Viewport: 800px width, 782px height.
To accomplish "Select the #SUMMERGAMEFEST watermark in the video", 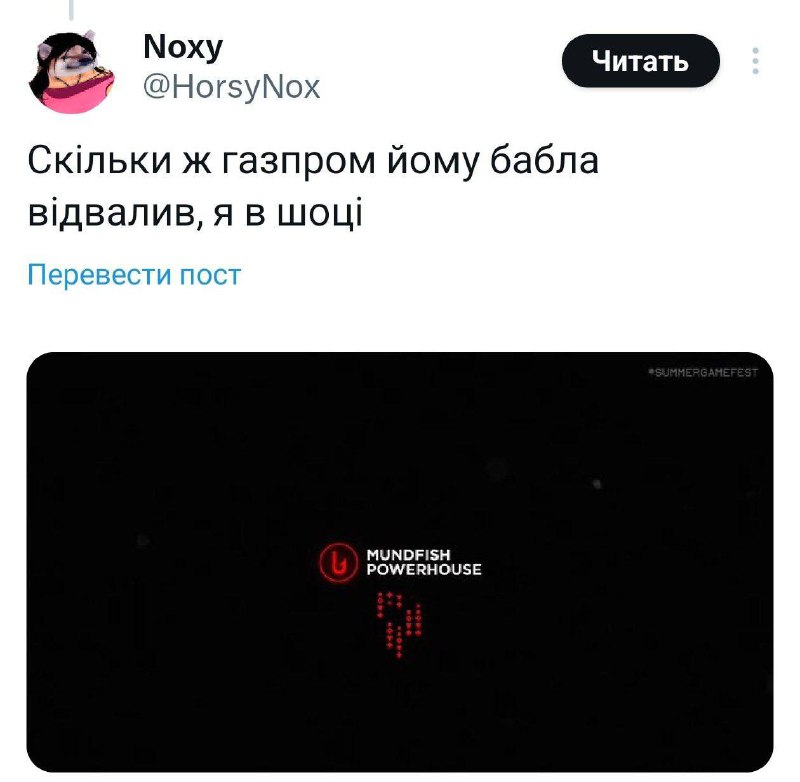I will pos(703,372).
